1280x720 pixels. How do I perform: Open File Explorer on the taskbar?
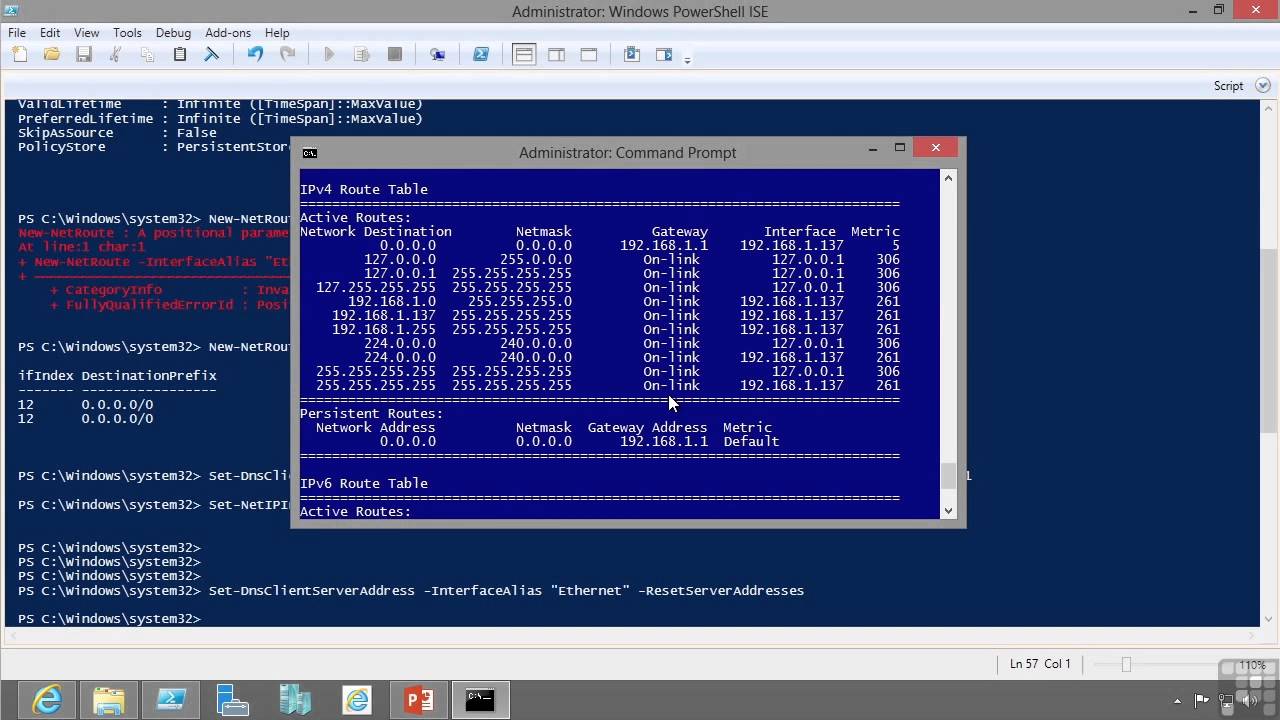click(x=109, y=700)
